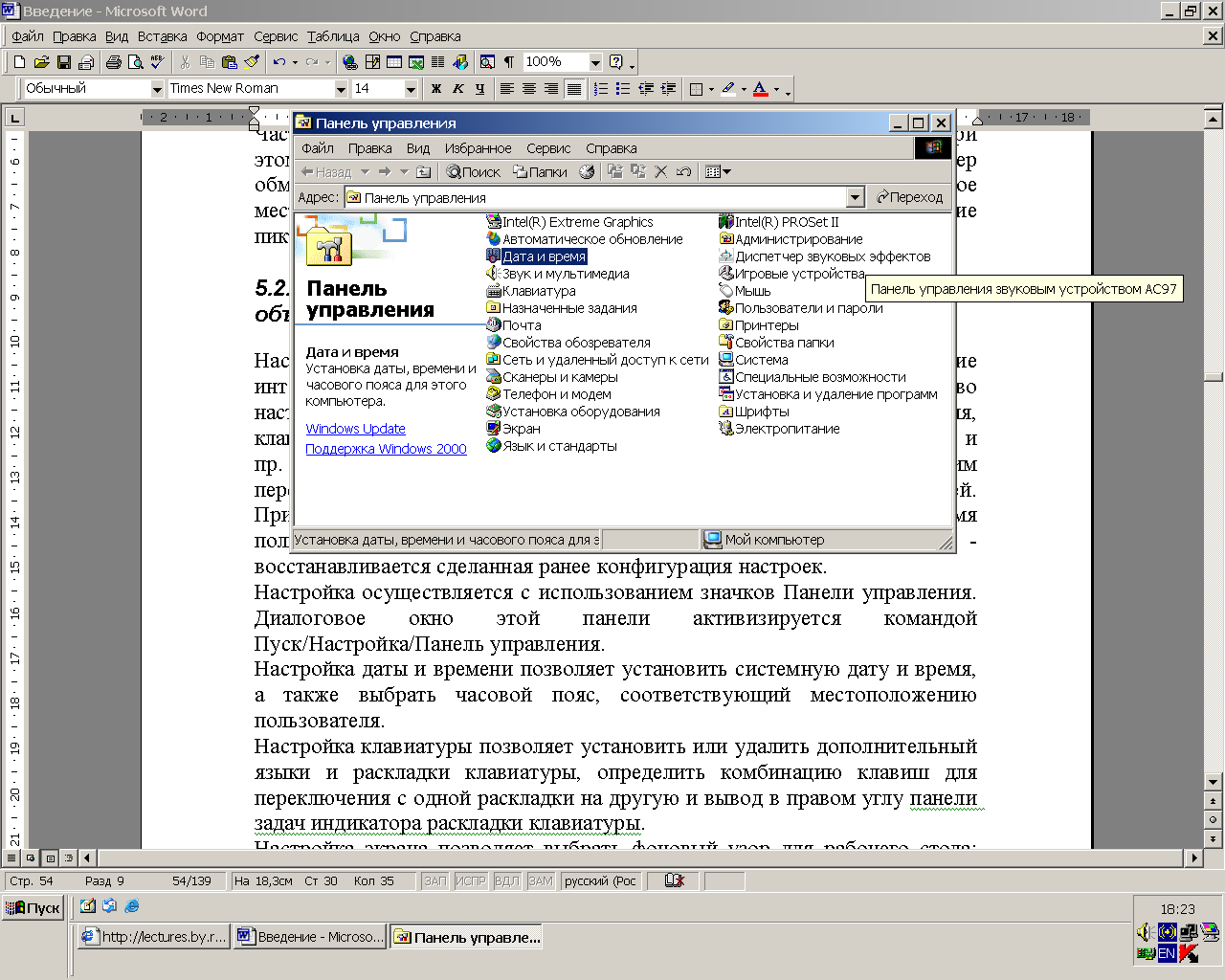
Task: Open the Экран display settings item
Action: [x=521, y=429]
